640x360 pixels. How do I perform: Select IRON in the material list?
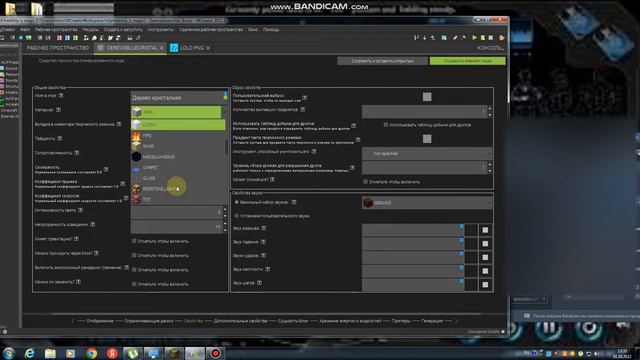(176, 112)
